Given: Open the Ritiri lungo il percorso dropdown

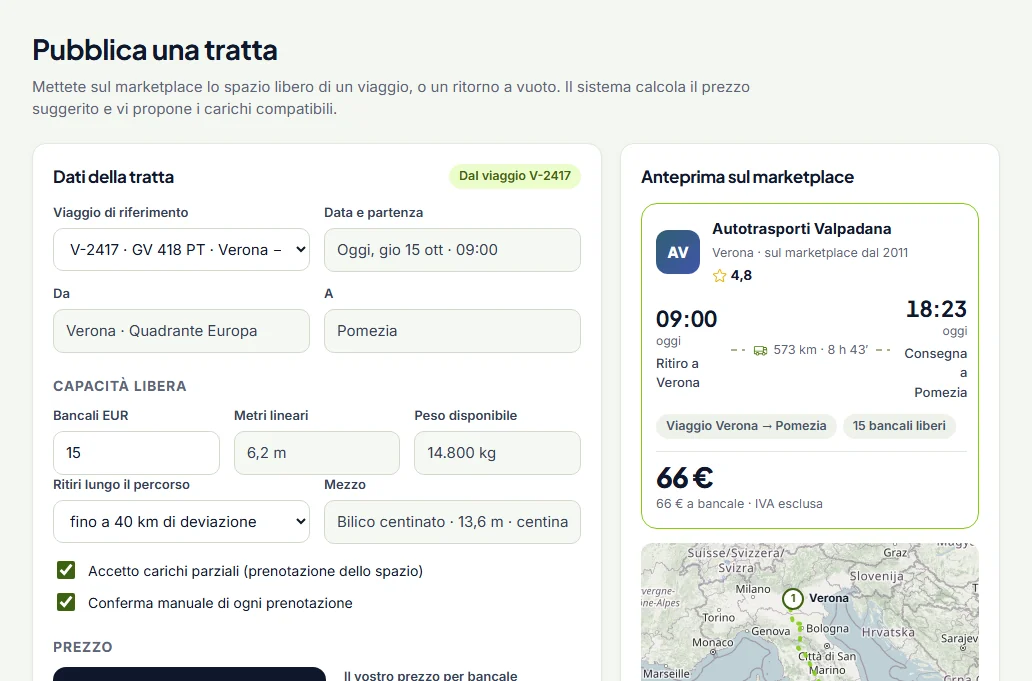Looking at the screenshot, I should pyautogui.click(x=181, y=521).
